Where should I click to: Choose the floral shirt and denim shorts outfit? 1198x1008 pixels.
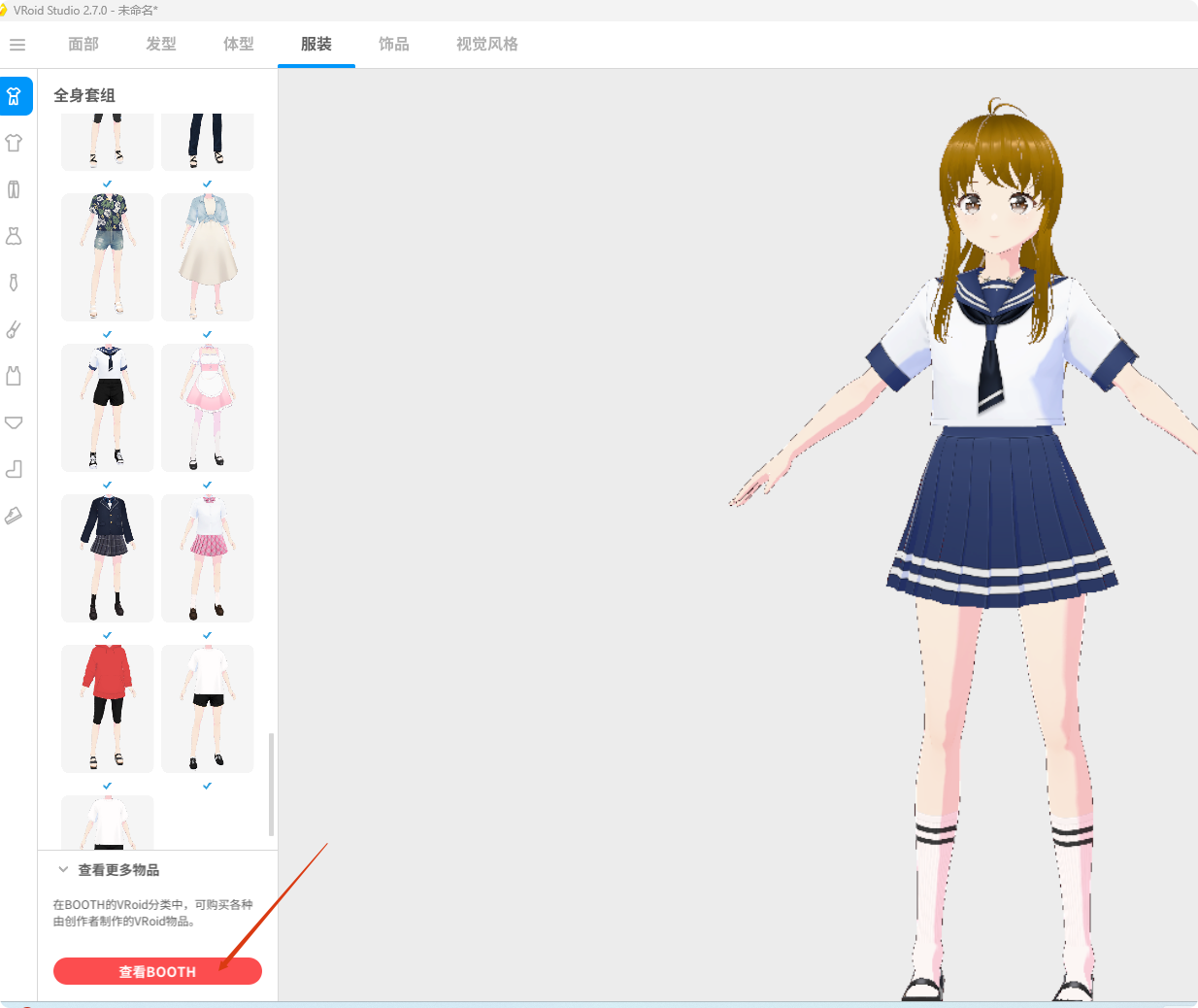pyautogui.click(x=108, y=257)
